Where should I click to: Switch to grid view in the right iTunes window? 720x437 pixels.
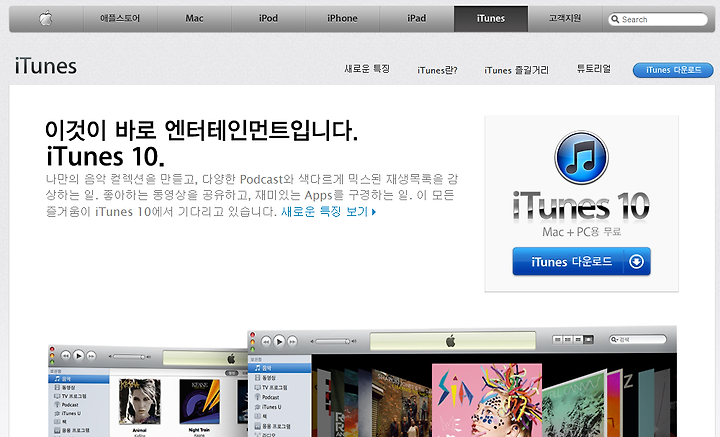(x=578, y=340)
